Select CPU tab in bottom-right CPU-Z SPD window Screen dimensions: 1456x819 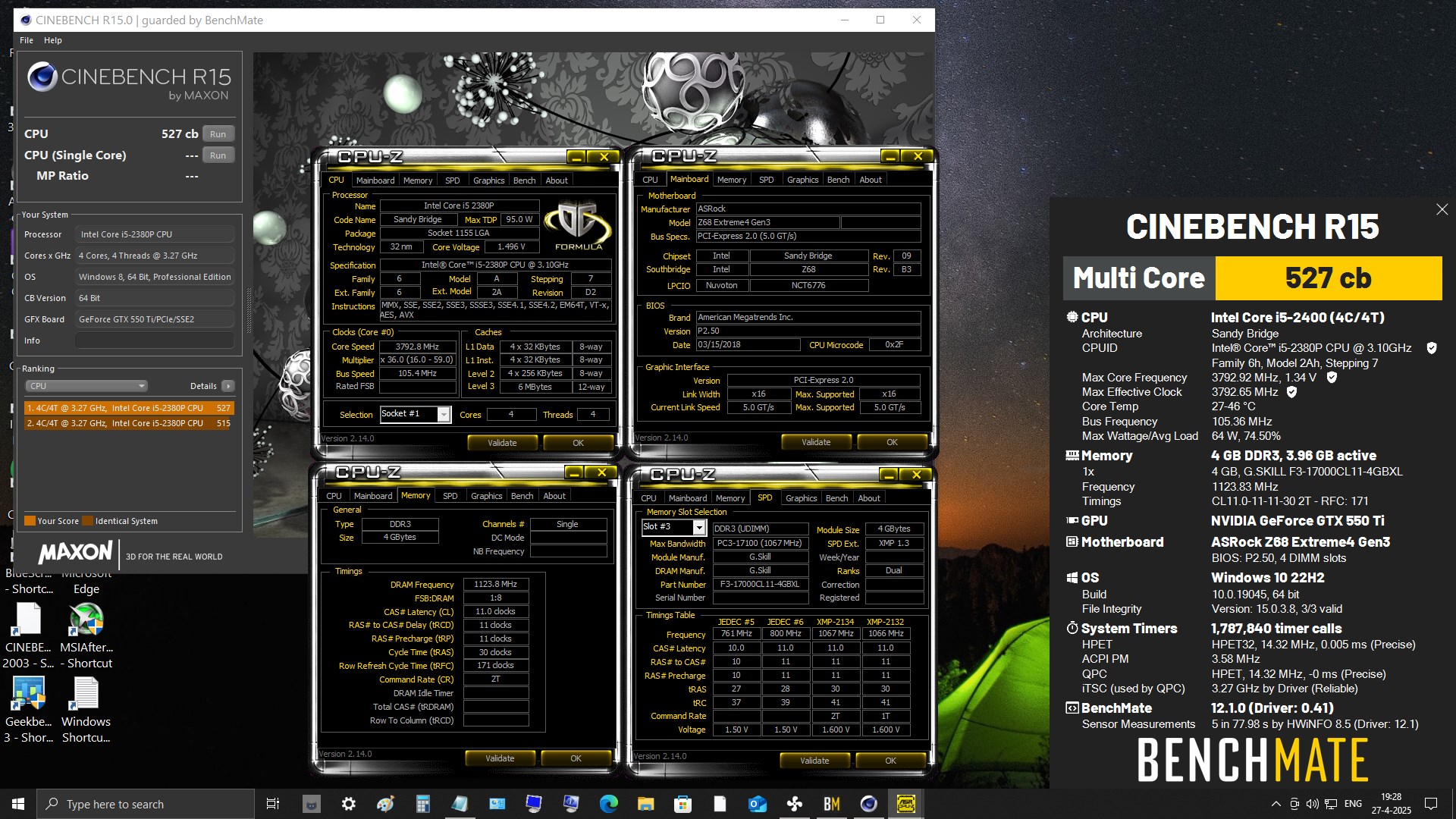[x=648, y=498]
